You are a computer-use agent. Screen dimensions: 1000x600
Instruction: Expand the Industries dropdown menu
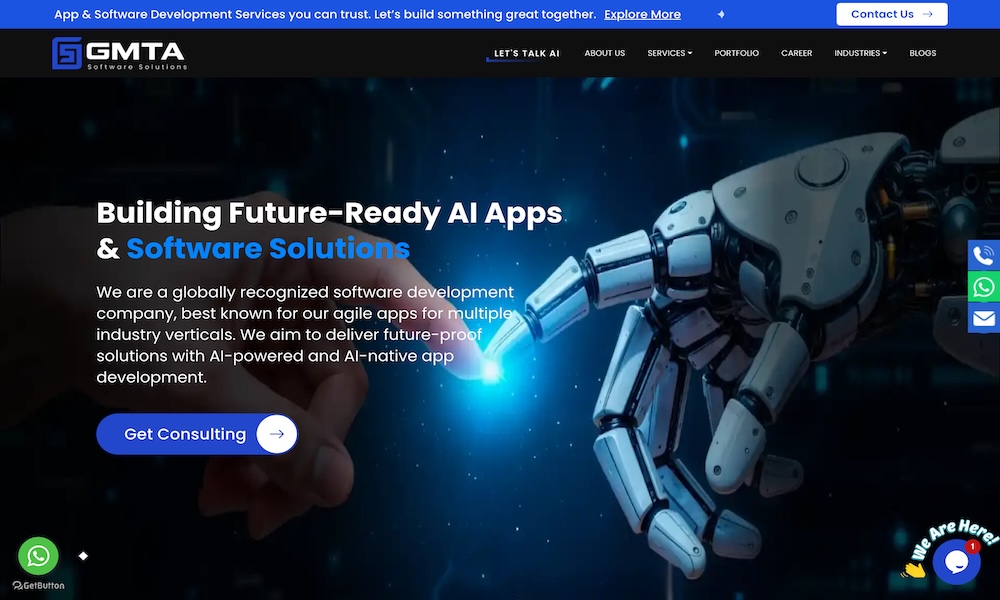860,53
